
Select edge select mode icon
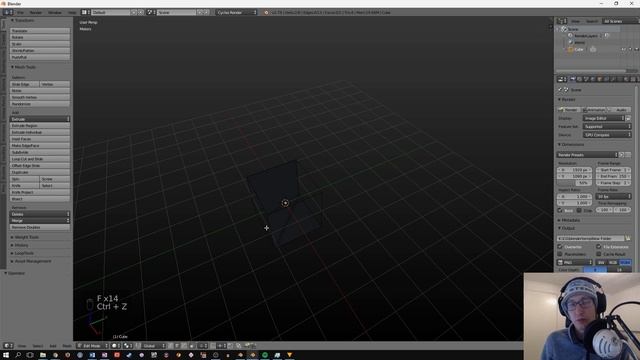pyautogui.click(x=177, y=346)
